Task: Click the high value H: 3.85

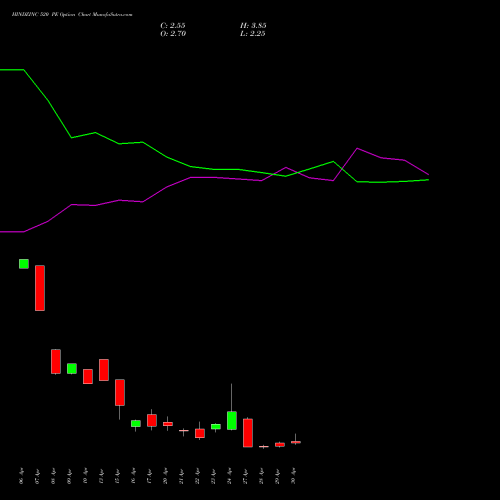Action: point(253,26)
